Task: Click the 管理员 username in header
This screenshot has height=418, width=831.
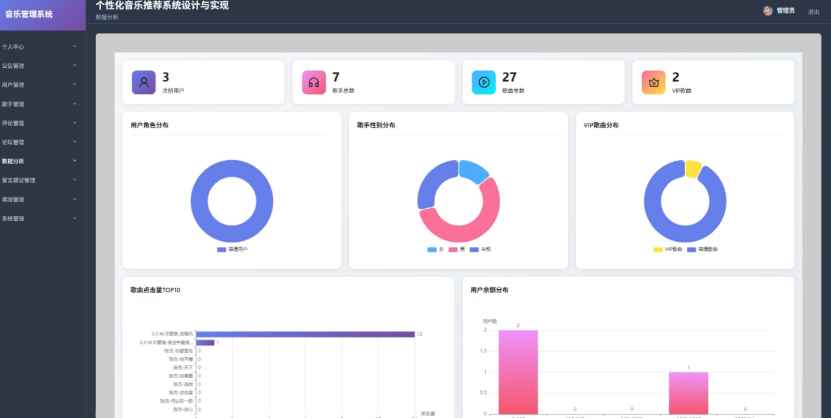Action: click(x=785, y=11)
